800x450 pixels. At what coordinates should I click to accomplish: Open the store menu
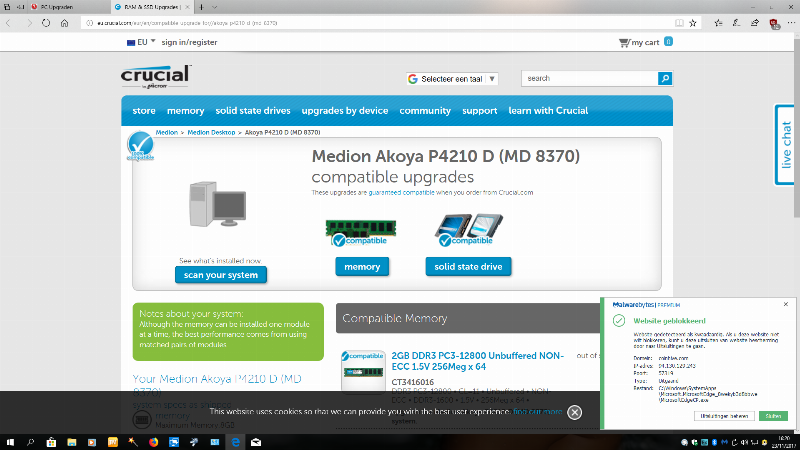click(144, 111)
